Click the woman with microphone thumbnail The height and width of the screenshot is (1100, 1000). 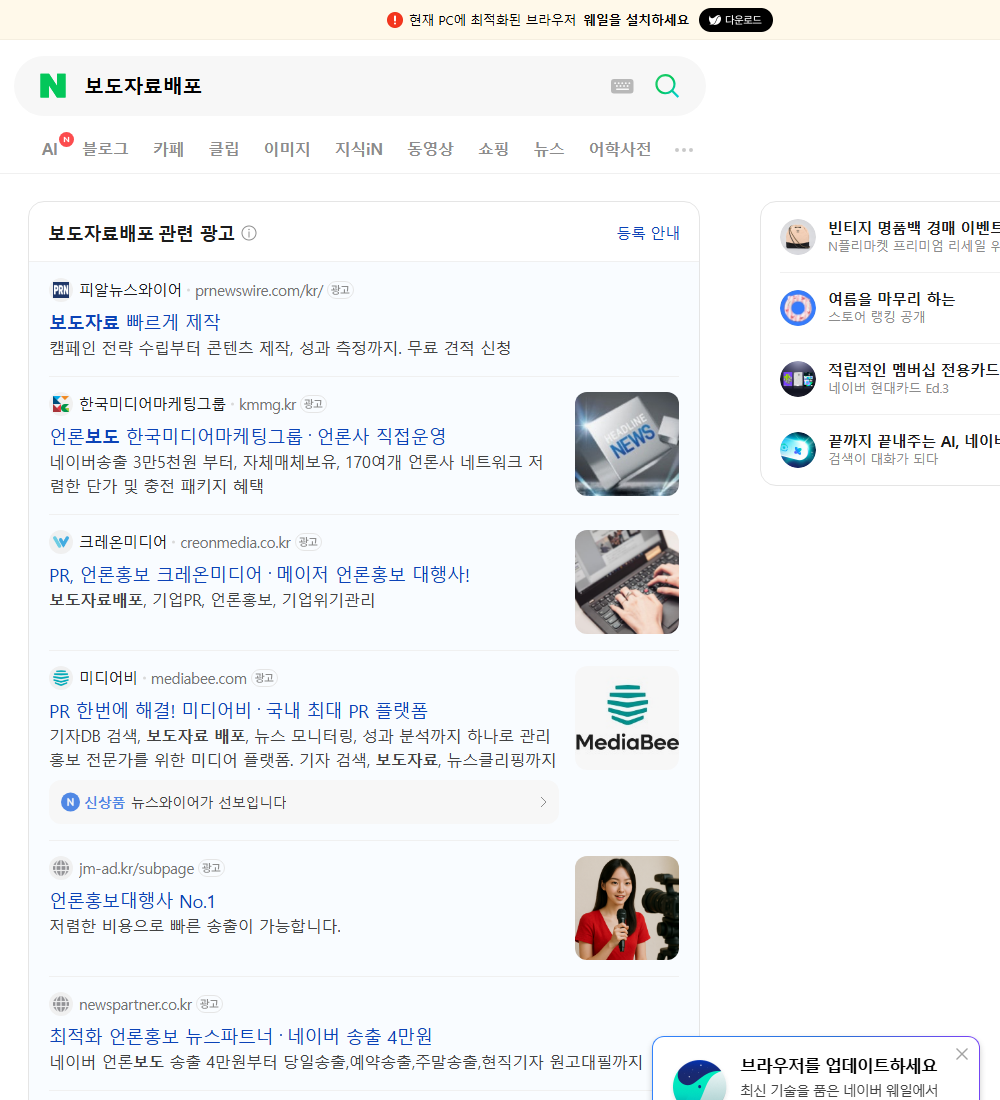point(627,908)
